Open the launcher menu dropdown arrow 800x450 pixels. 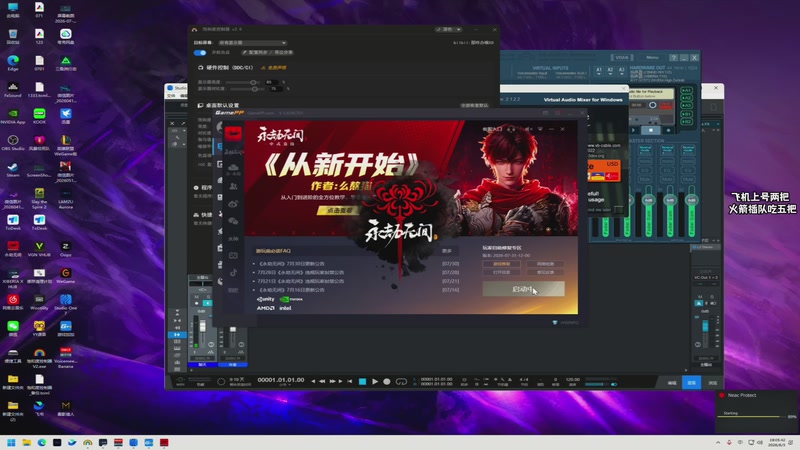pyautogui.click(x=540, y=129)
